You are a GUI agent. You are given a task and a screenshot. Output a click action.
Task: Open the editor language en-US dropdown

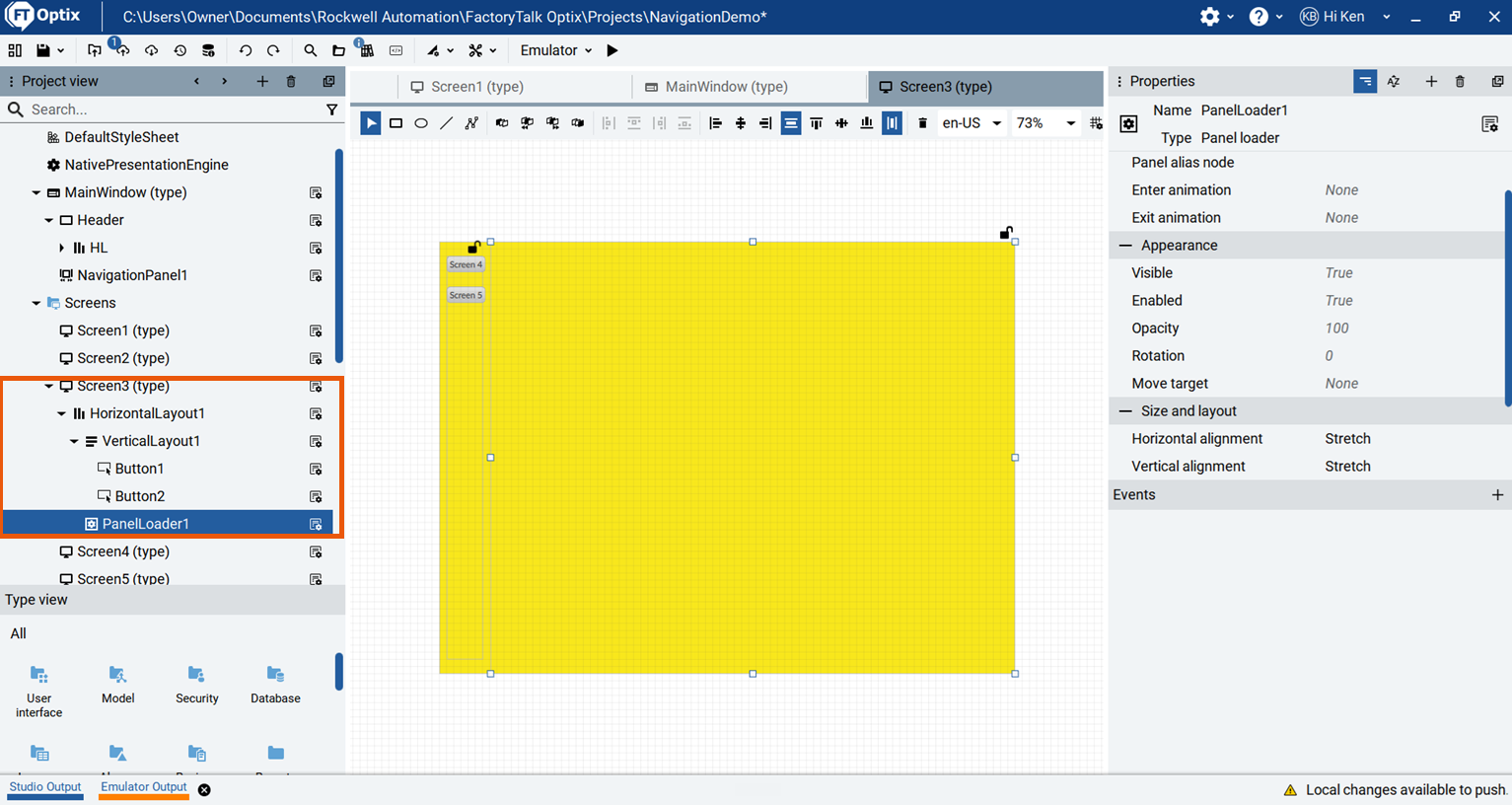972,123
